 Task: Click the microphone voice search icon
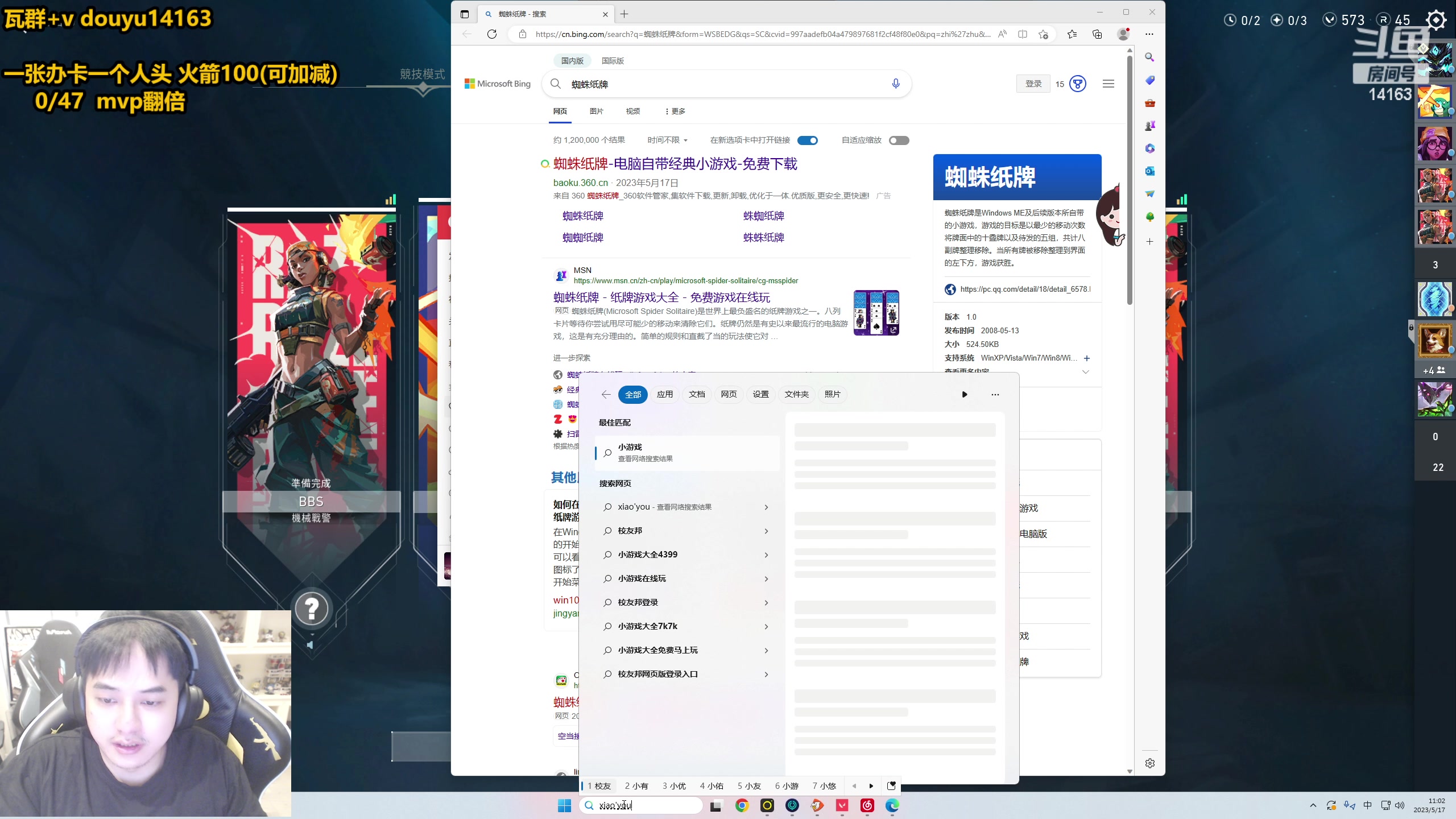(896, 84)
